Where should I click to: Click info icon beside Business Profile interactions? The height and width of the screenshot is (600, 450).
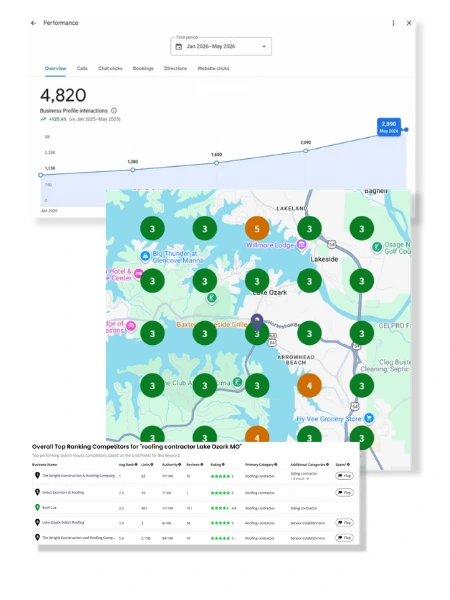click(114, 111)
